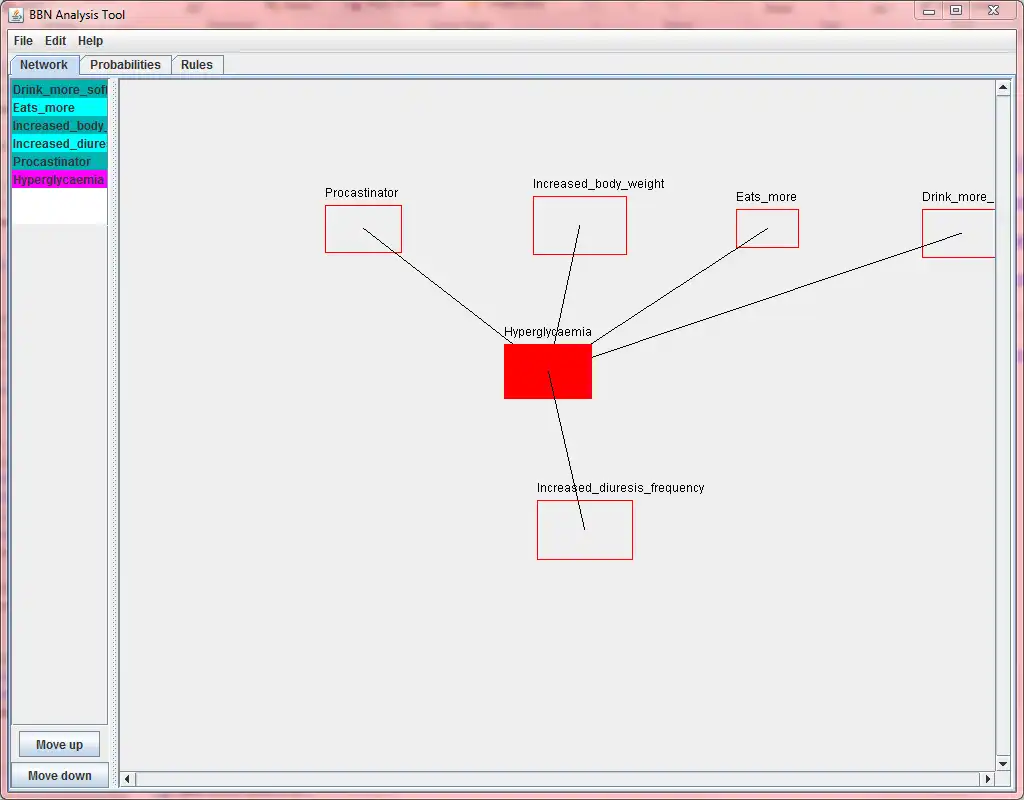Click the Move down button
Viewport: 1024px width, 800px height.
[x=59, y=776]
